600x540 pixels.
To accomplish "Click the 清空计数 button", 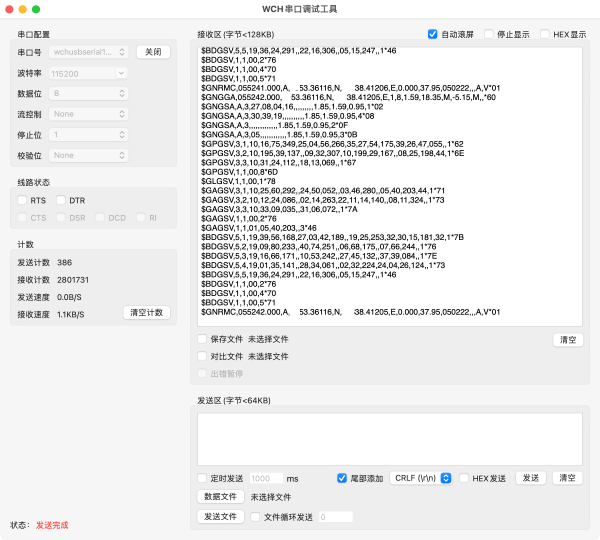I will point(147,313).
